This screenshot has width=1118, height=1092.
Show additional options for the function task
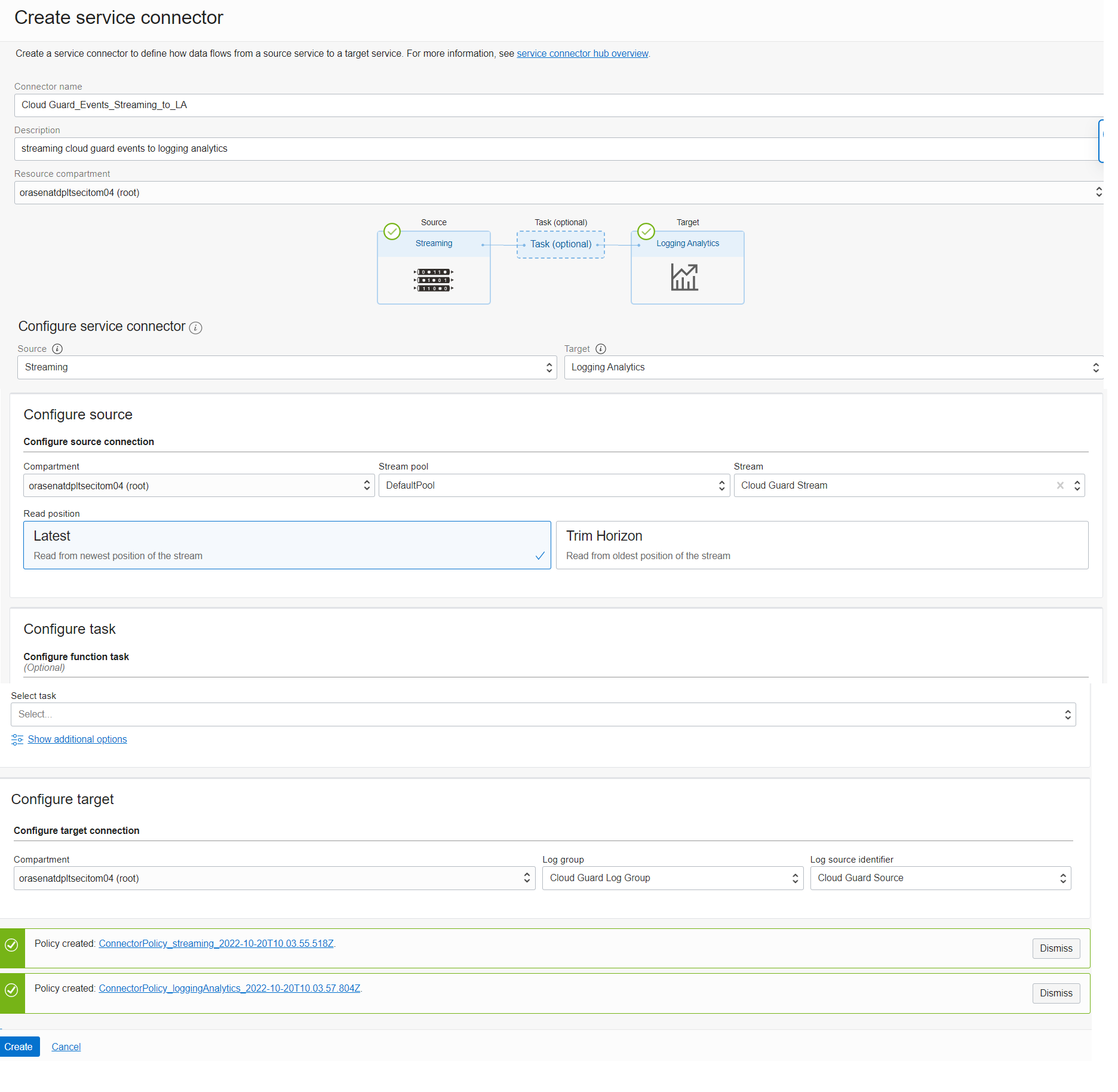pos(77,739)
